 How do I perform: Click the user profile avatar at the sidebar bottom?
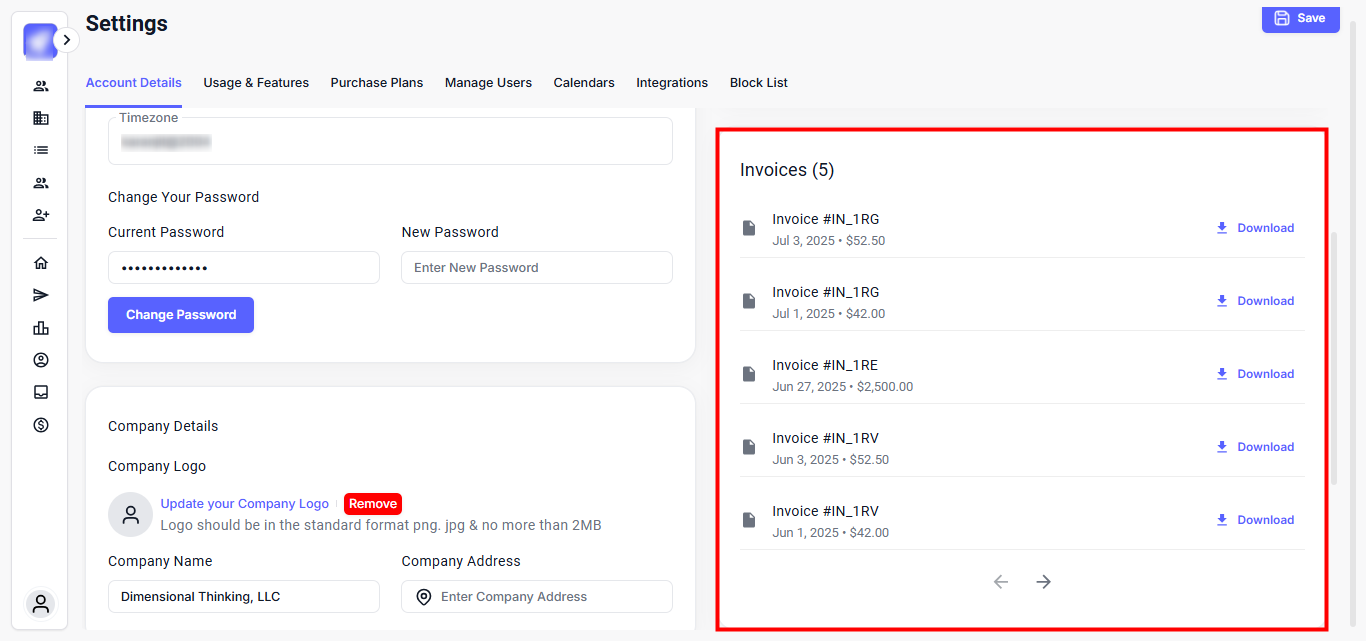click(41, 604)
